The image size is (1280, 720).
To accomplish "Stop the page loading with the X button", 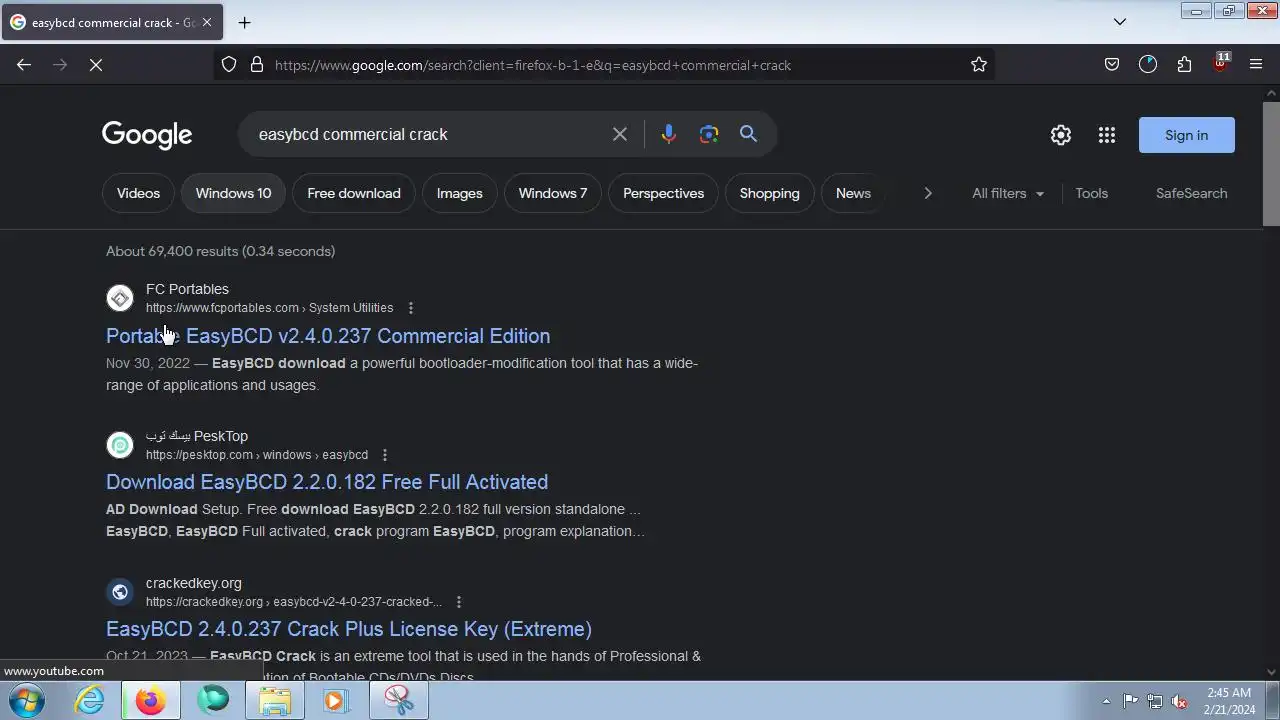I will pyautogui.click(x=96, y=65).
